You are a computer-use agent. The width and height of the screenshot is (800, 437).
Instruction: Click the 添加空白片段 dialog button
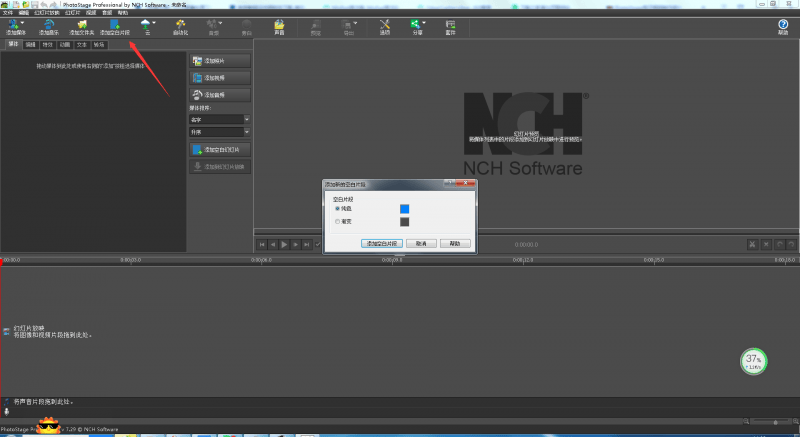coord(380,243)
